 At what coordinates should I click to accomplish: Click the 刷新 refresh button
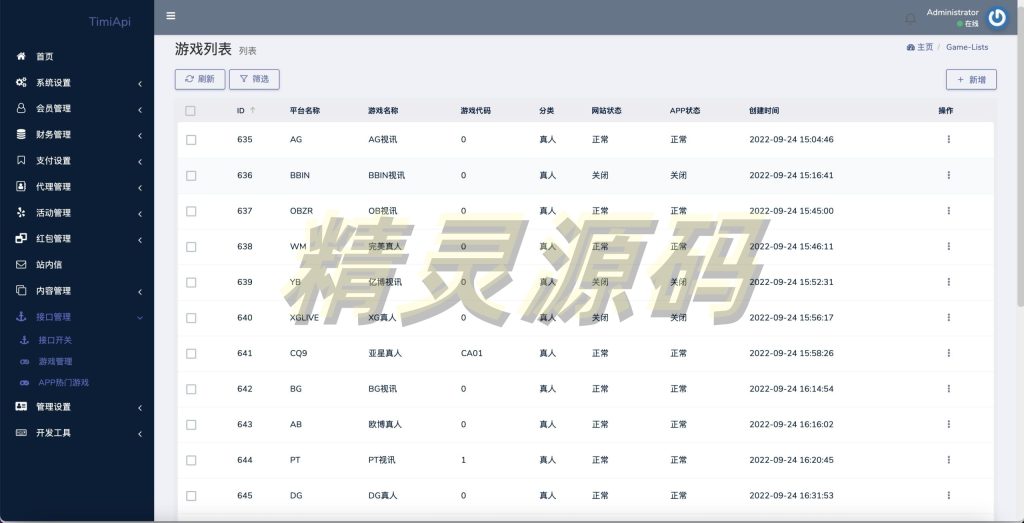[x=200, y=79]
